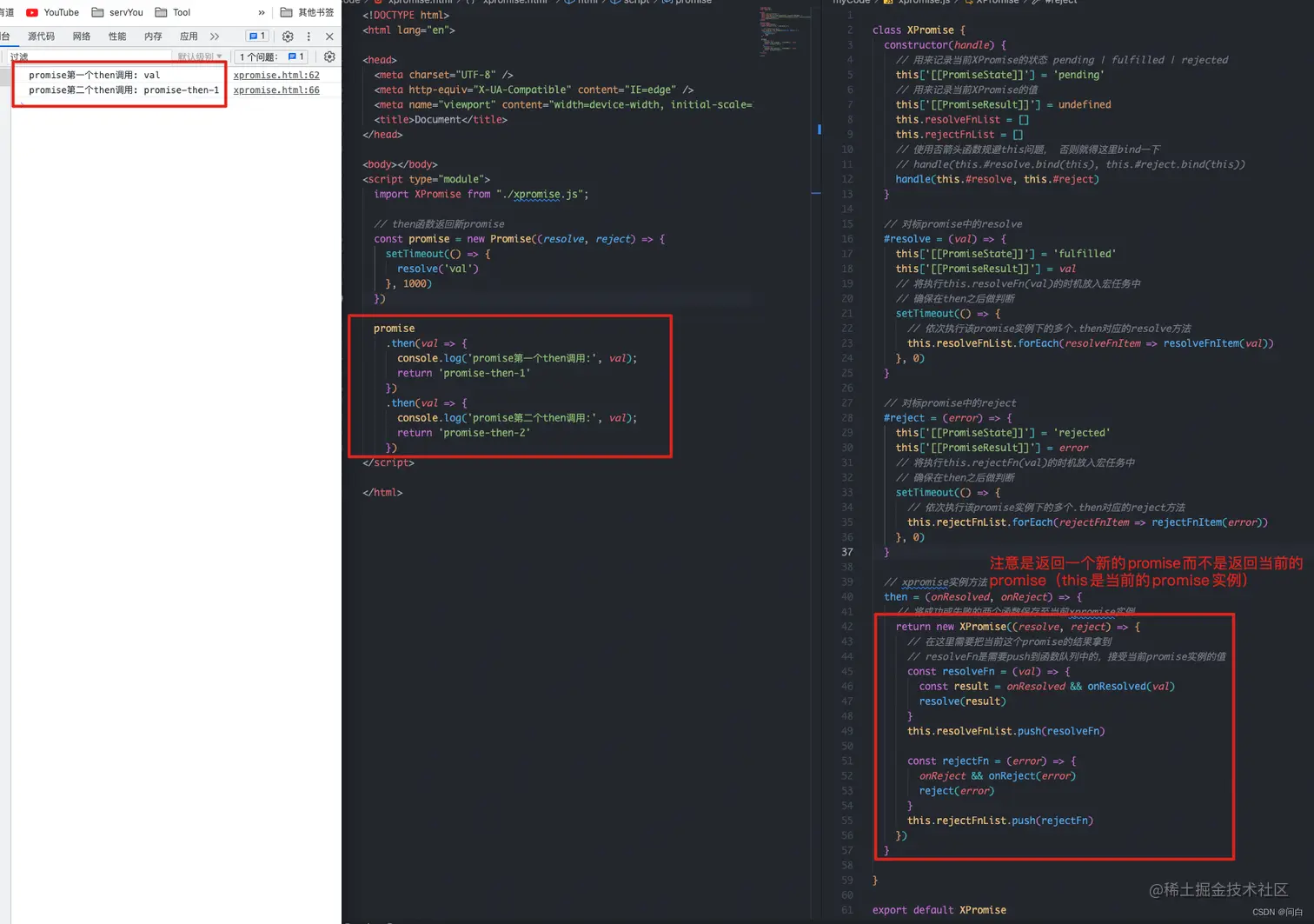Switch to the 内存 DevTools tab

point(153,37)
